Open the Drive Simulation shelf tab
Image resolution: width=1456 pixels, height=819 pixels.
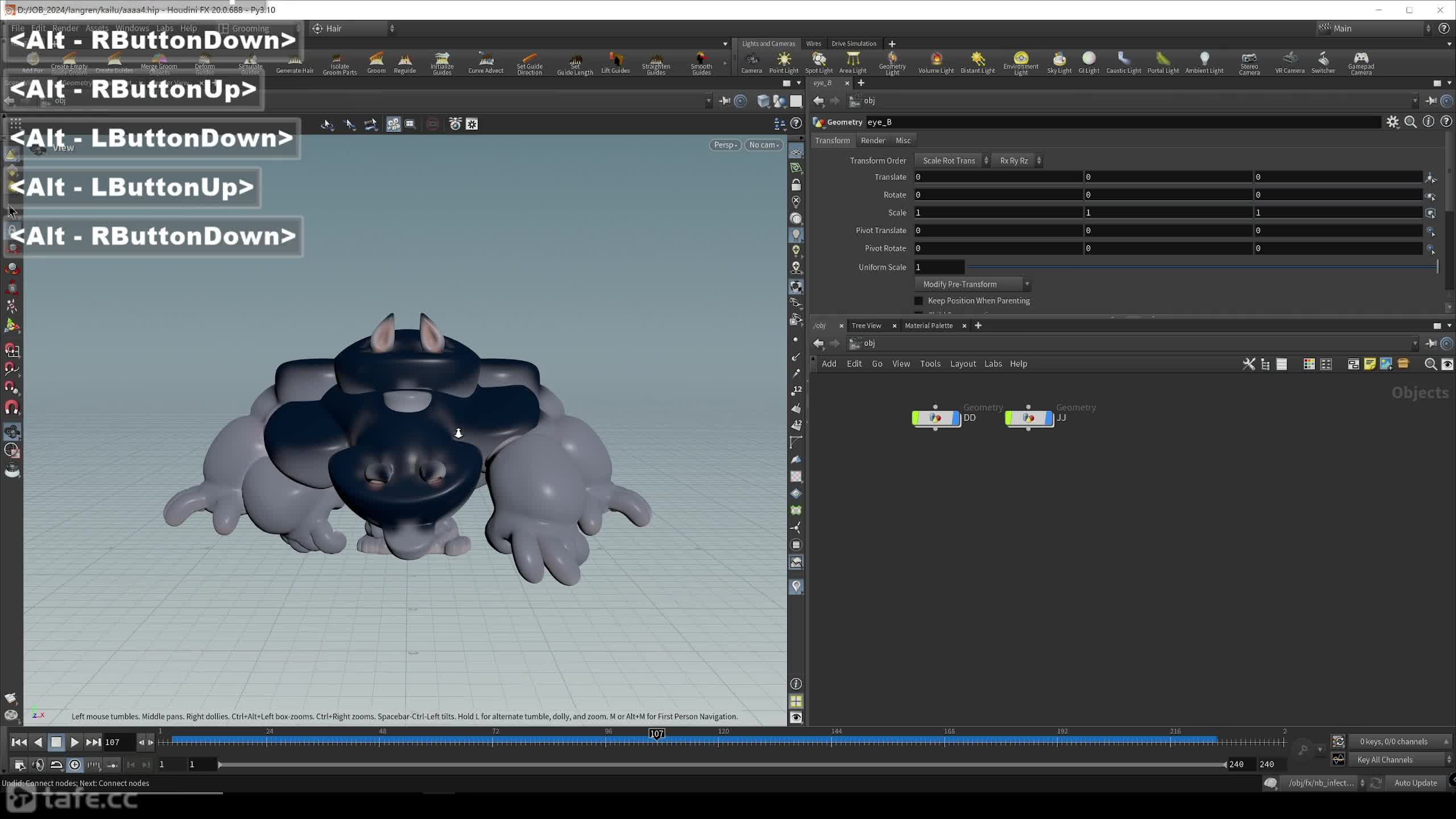point(854,44)
